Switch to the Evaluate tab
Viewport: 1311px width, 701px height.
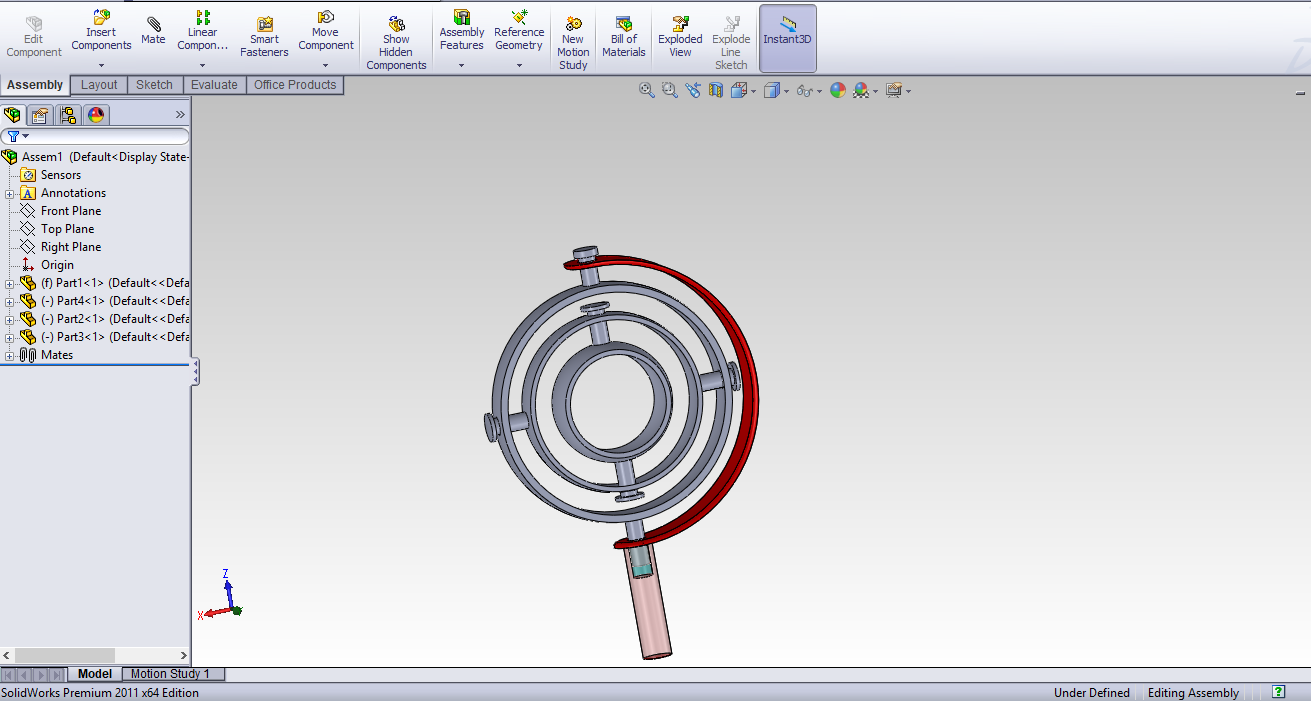[x=214, y=85]
